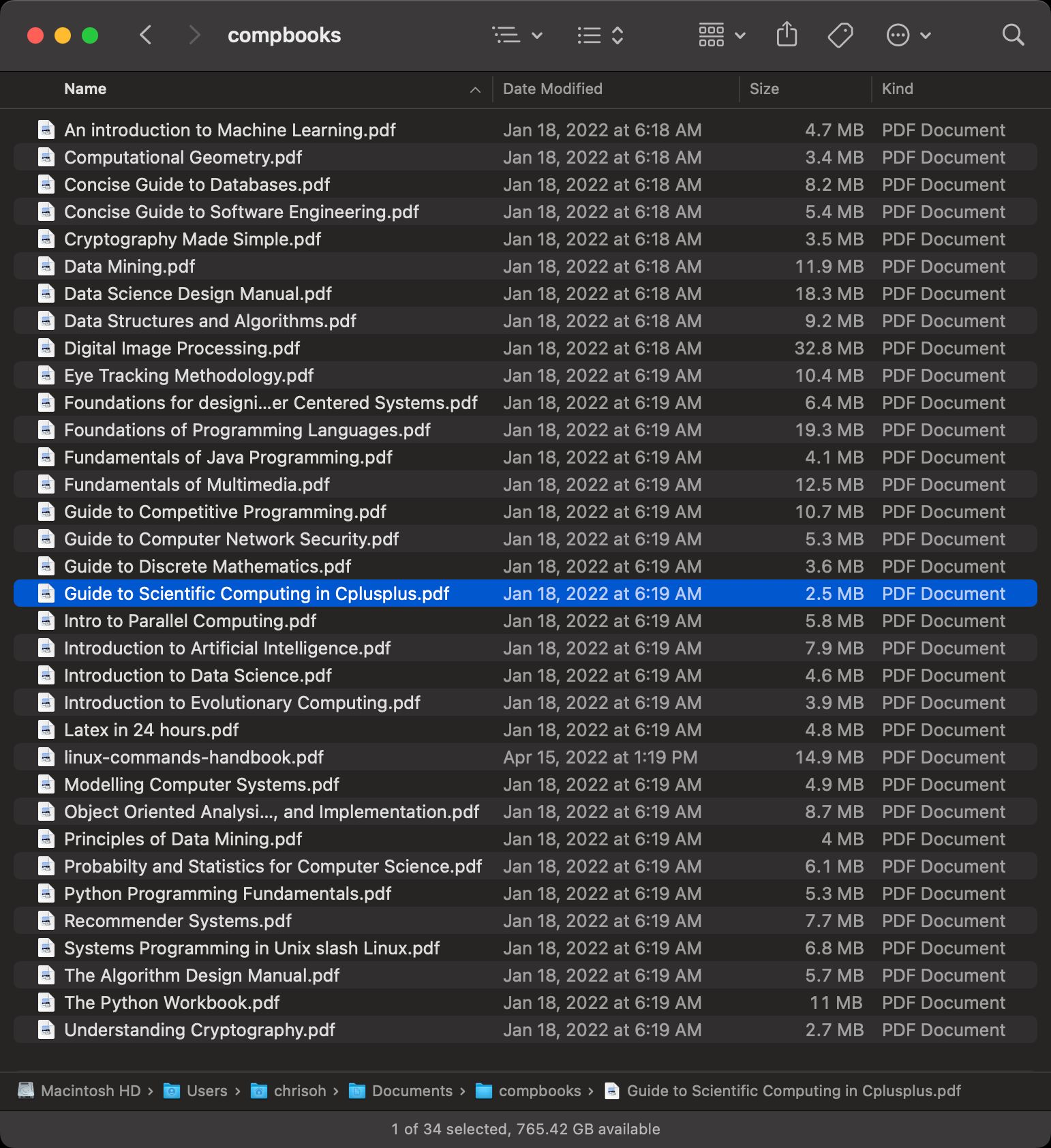Click PDF icon of Fundamentals of Multimedia.pdf
The image size is (1051, 1148).
(x=46, y=484)
